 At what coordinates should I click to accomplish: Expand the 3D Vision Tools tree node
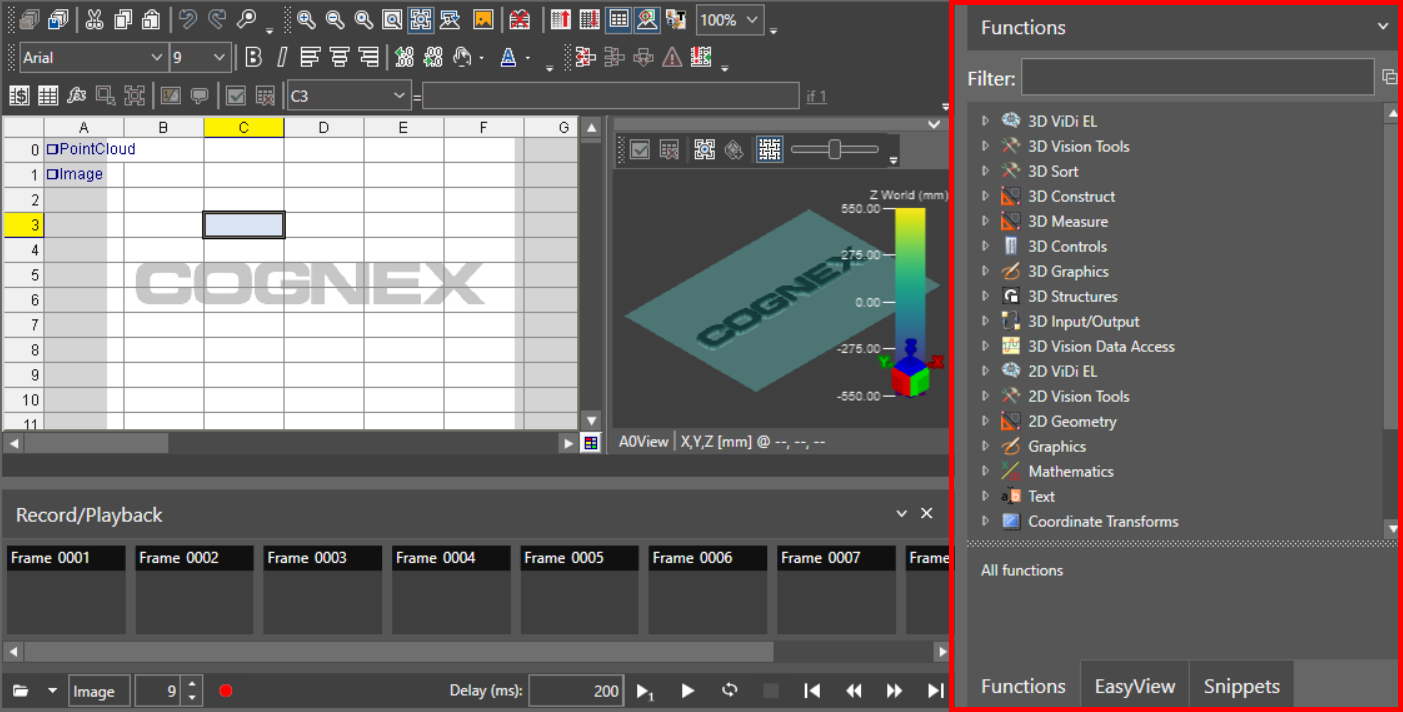coord(985,146)
